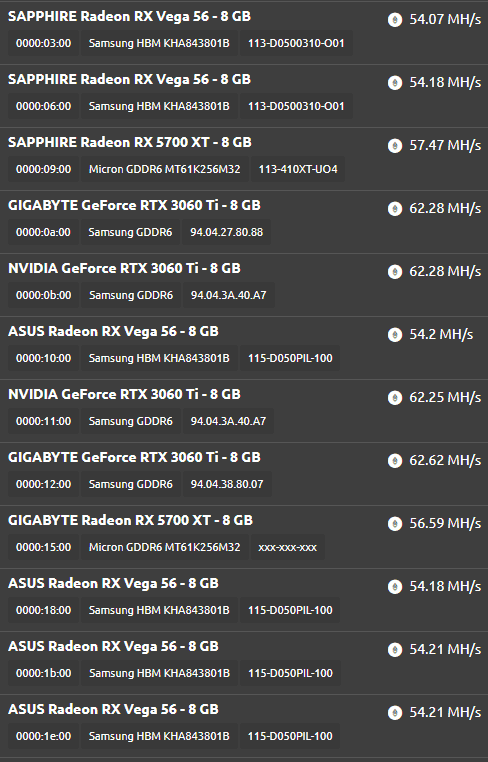488x762 pixels.
Task: Select the 0000:0b:00 bus ID tag
Action: (x=43, y=295)
